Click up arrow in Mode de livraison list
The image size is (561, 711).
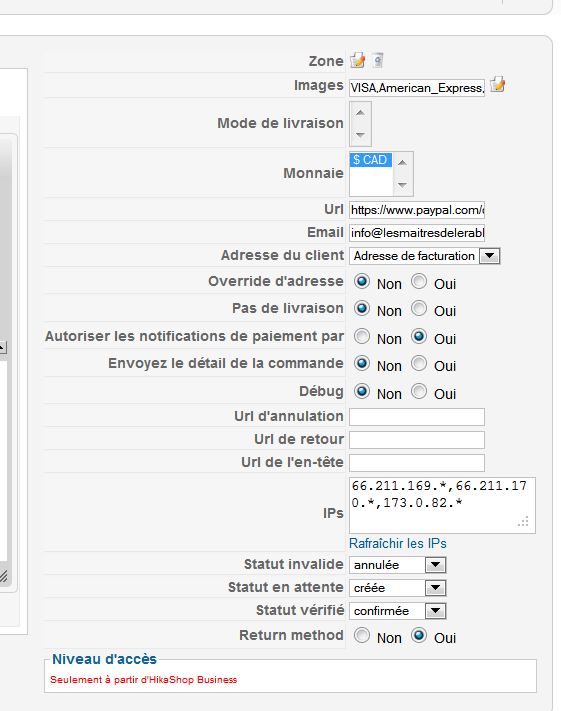click(360, 112)
